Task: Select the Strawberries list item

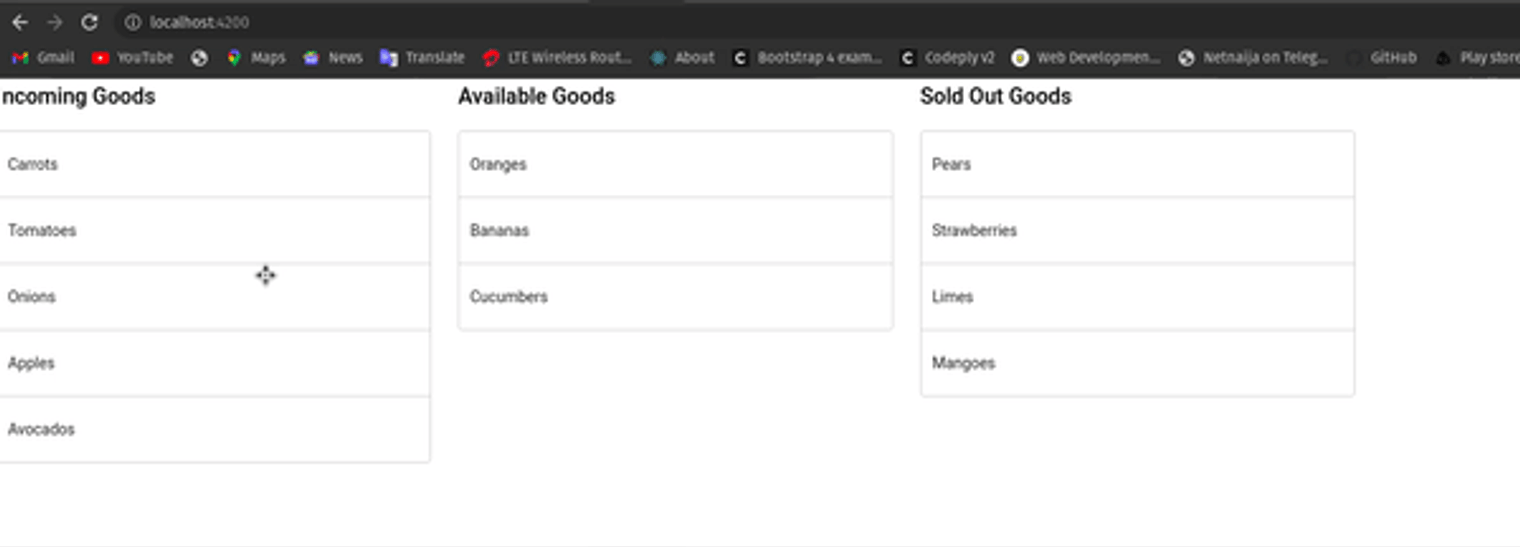Action: point(1137,230)
